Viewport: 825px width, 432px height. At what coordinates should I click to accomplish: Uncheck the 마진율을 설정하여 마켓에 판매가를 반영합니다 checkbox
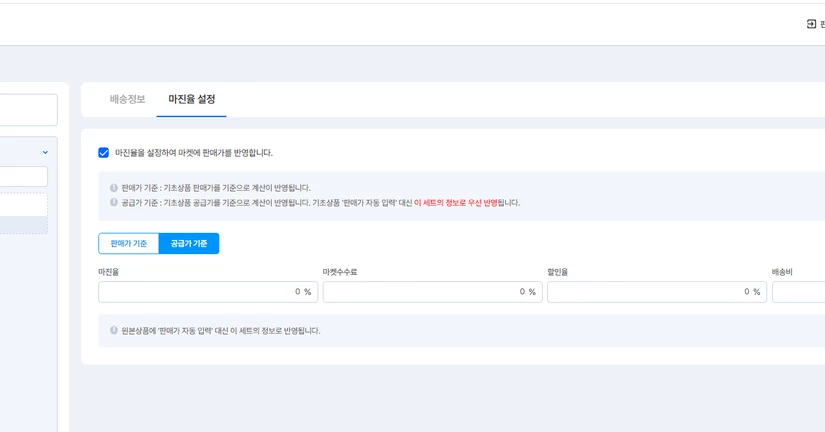point(104,153)
